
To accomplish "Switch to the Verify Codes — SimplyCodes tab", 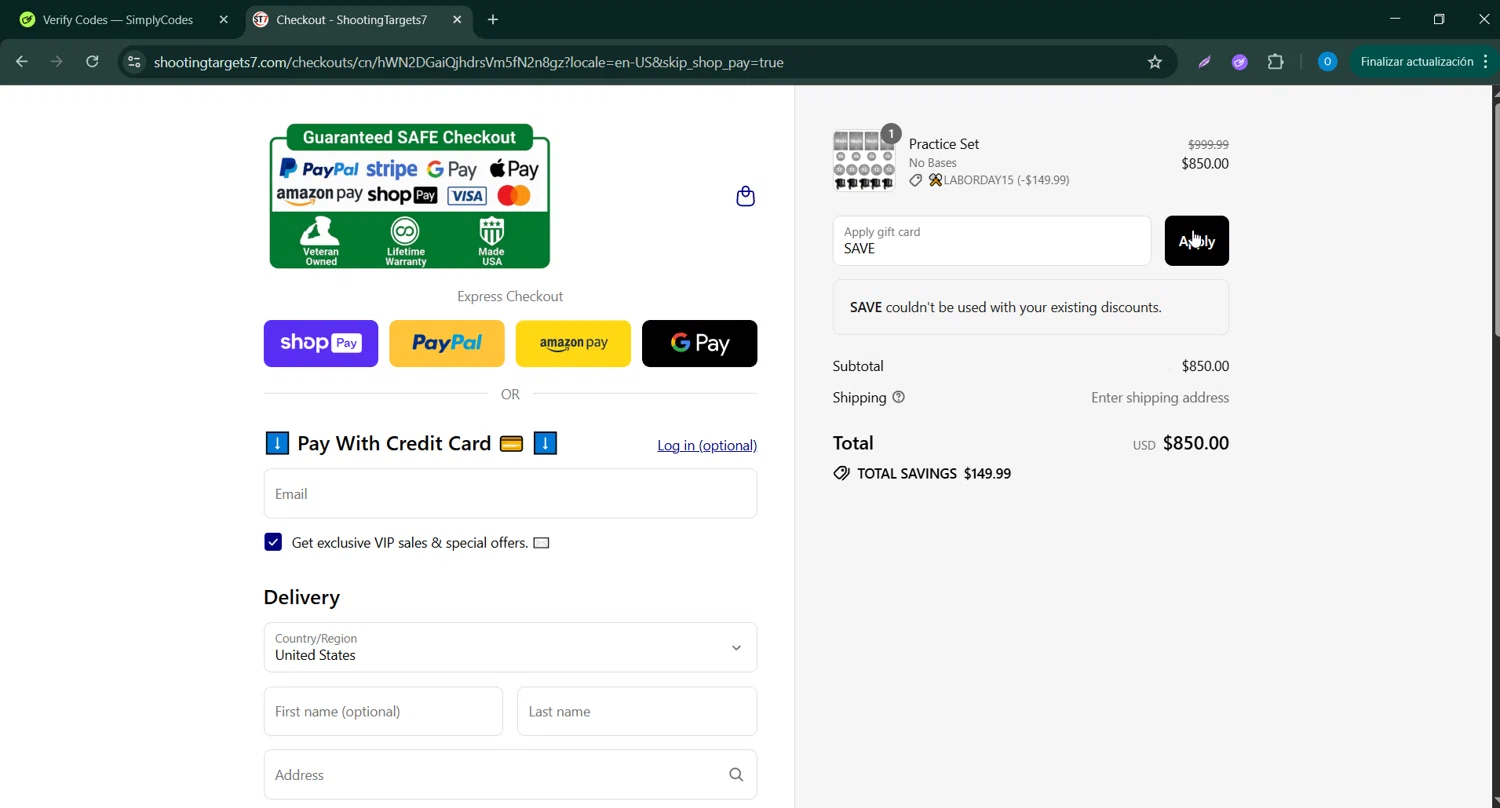I will coord(118,20).
